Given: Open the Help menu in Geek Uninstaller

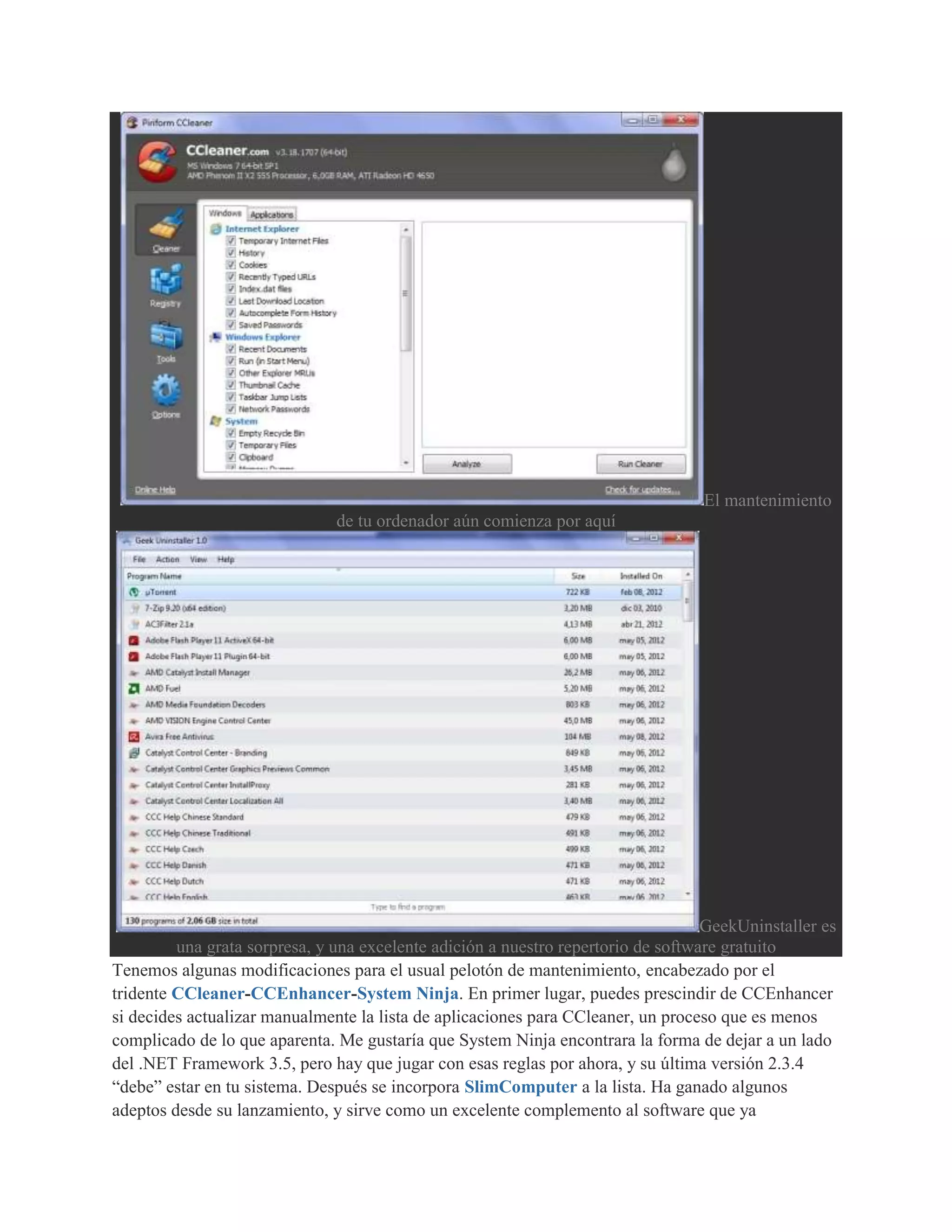Looking at the screenshot, I should pos(226,560).
